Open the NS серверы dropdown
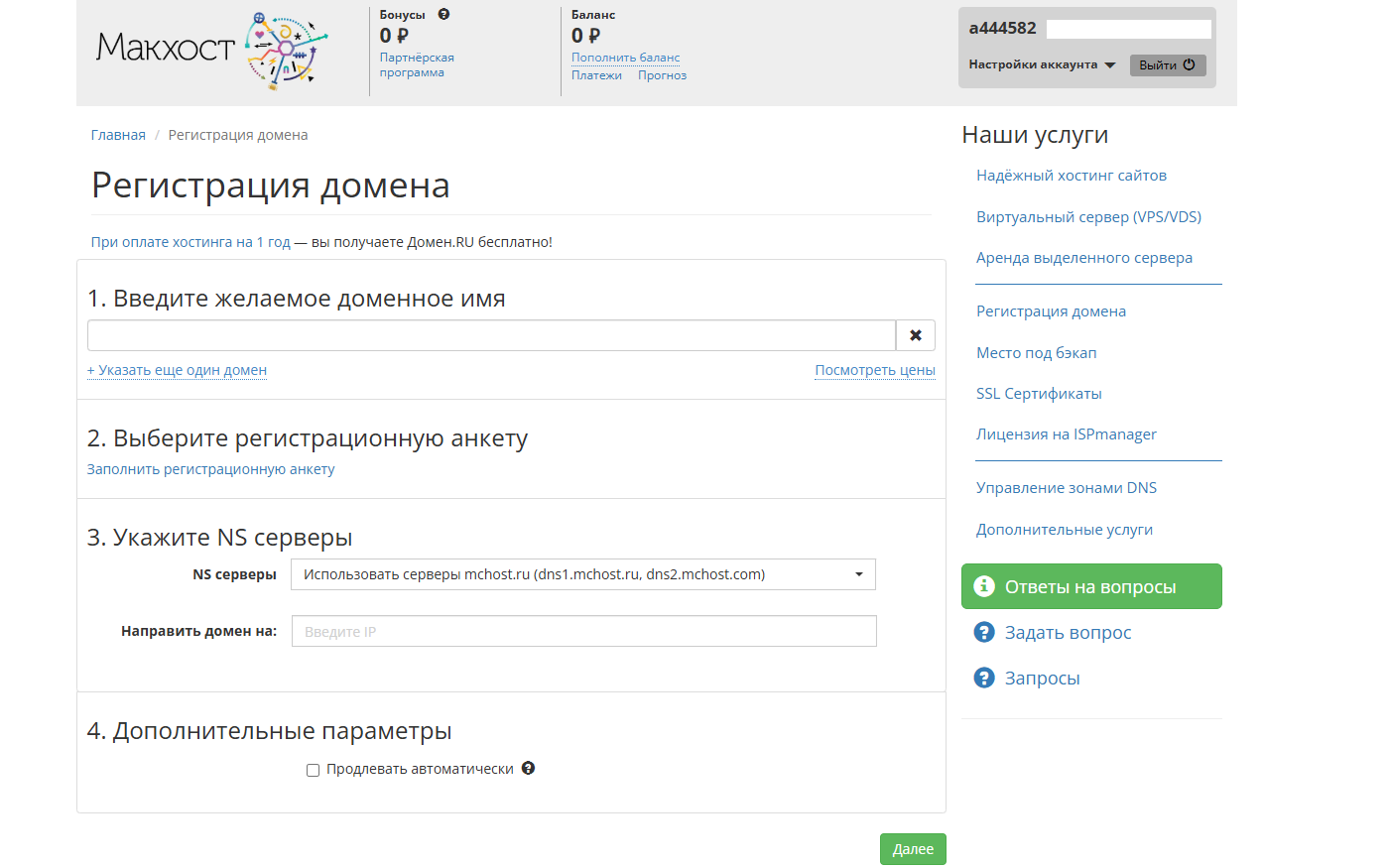Image resolution: width=1390 pixels, height=868 pixels. (582, 574)
